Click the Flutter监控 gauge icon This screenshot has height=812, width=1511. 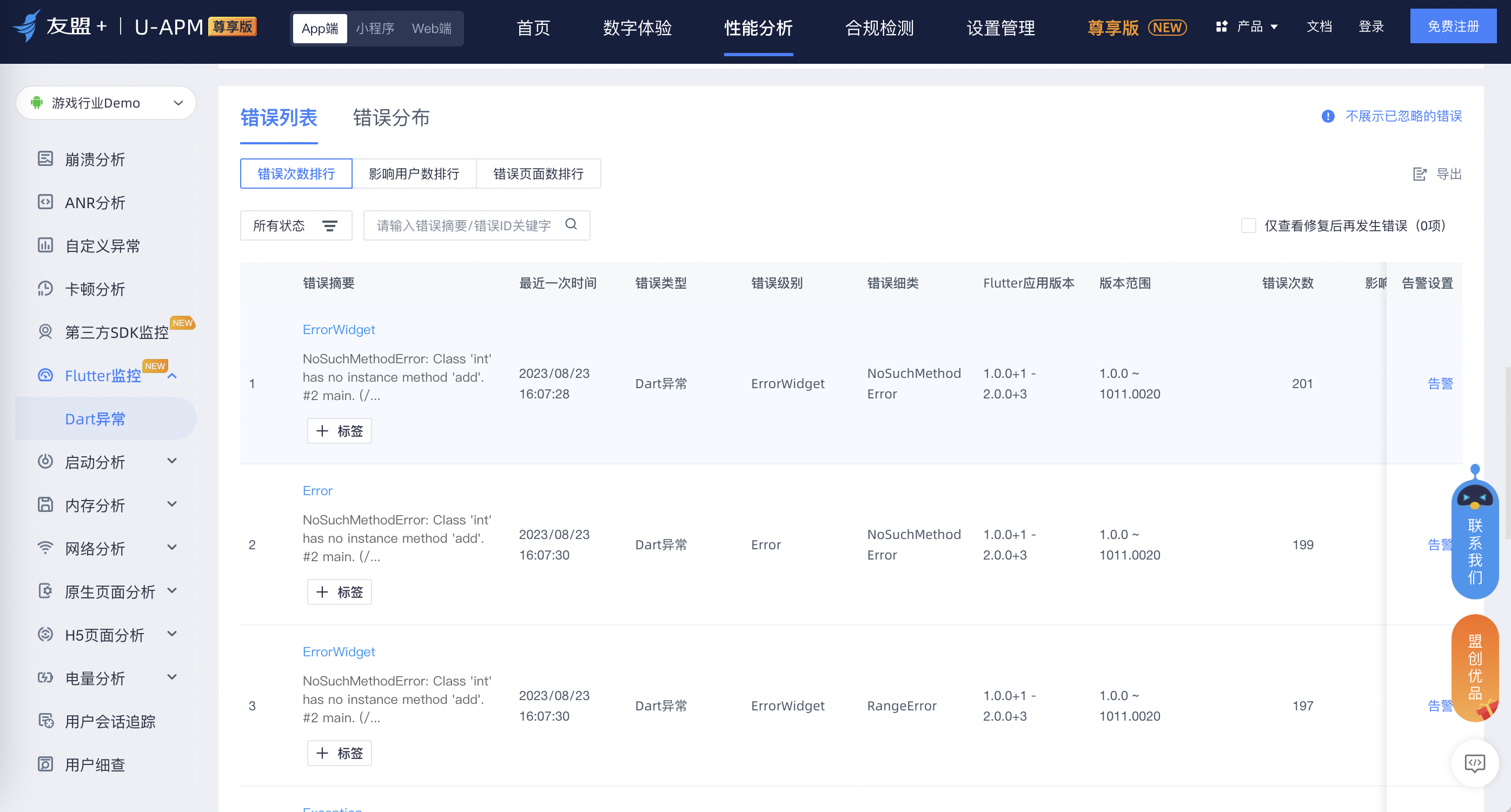(x=45, y=375)
